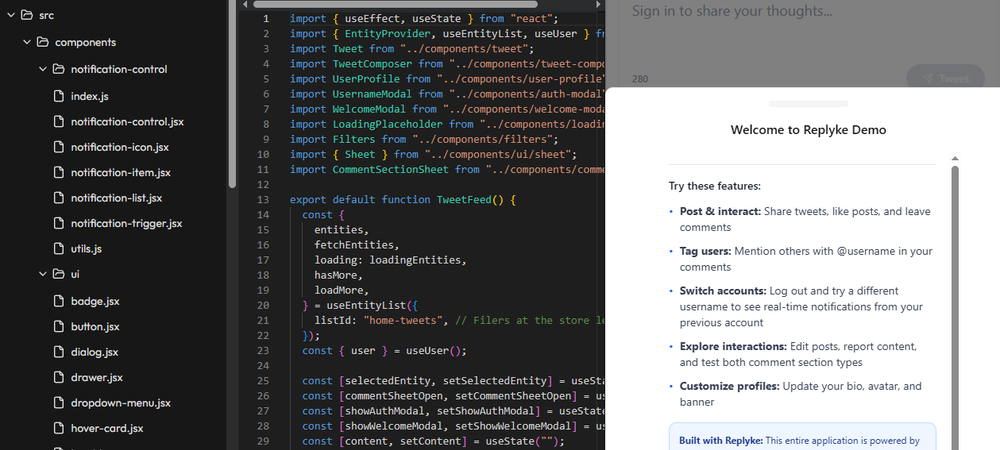
Task: Click the notification-control.jsx file icon
Action: [x=59, y=121]
